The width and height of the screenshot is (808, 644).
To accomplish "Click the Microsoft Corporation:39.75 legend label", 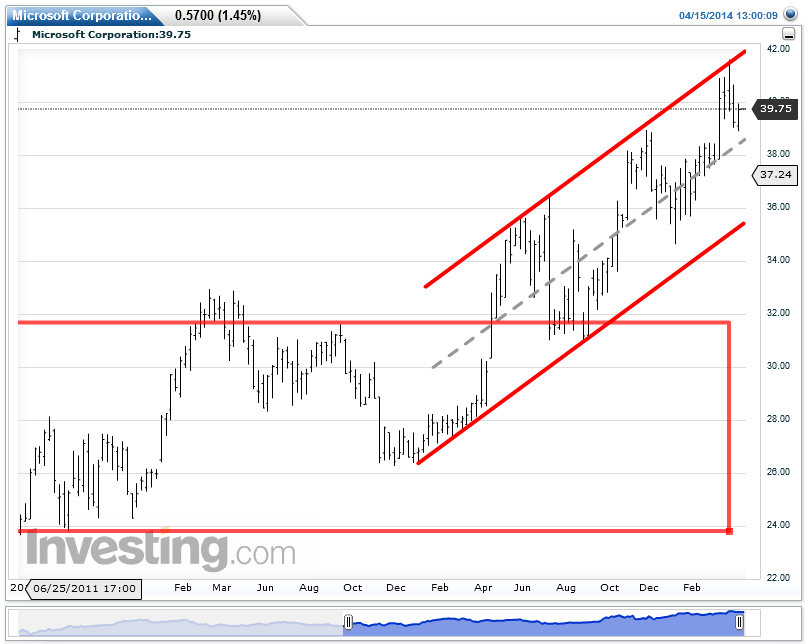I will [111, 35].
